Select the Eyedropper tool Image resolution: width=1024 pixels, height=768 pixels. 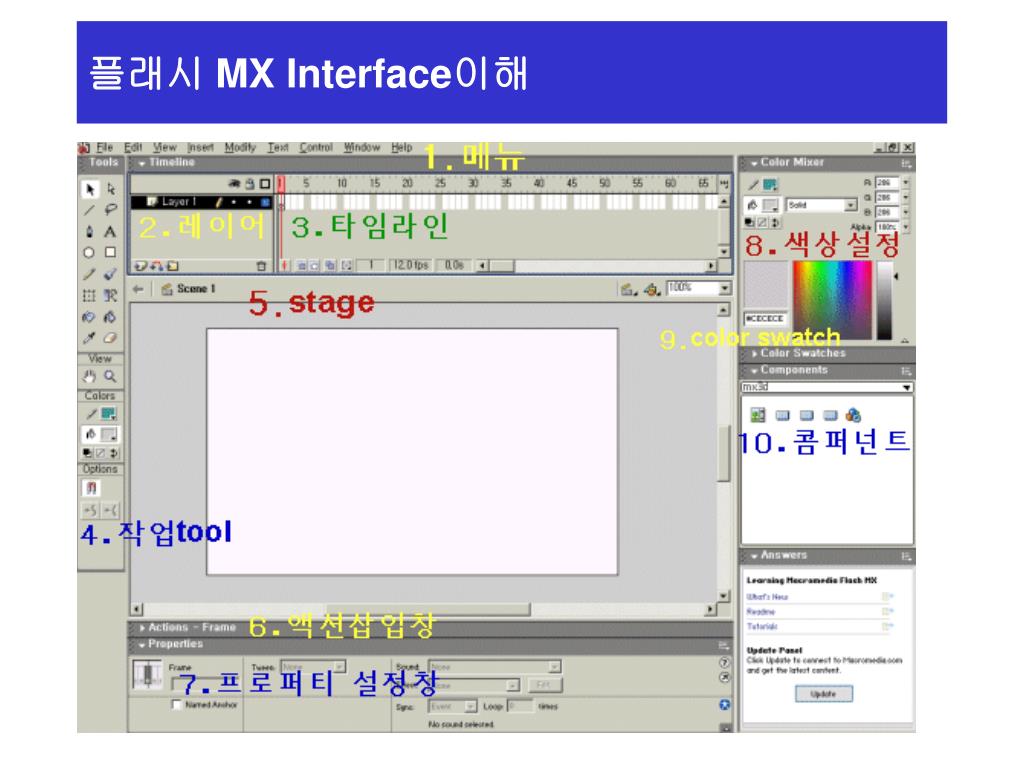pos(89,338)
